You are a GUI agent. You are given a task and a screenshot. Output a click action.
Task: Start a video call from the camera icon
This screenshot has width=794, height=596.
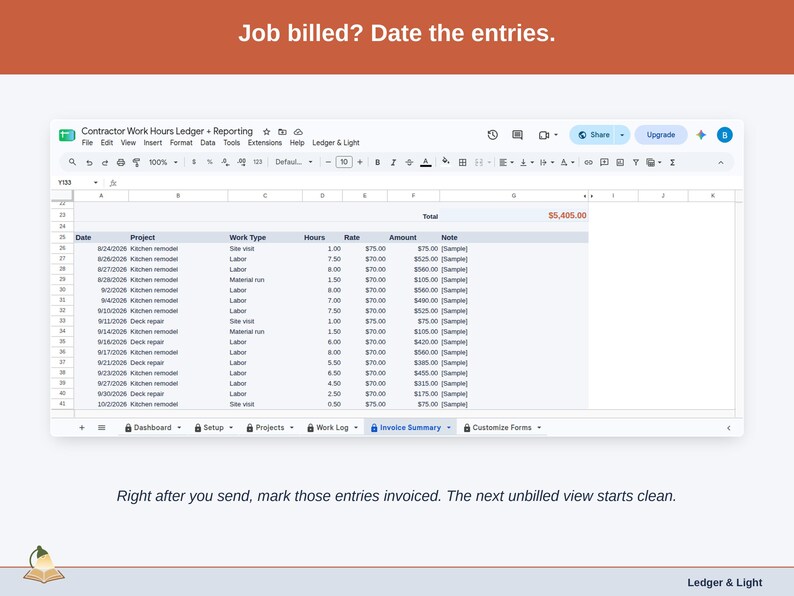(544, 135)
